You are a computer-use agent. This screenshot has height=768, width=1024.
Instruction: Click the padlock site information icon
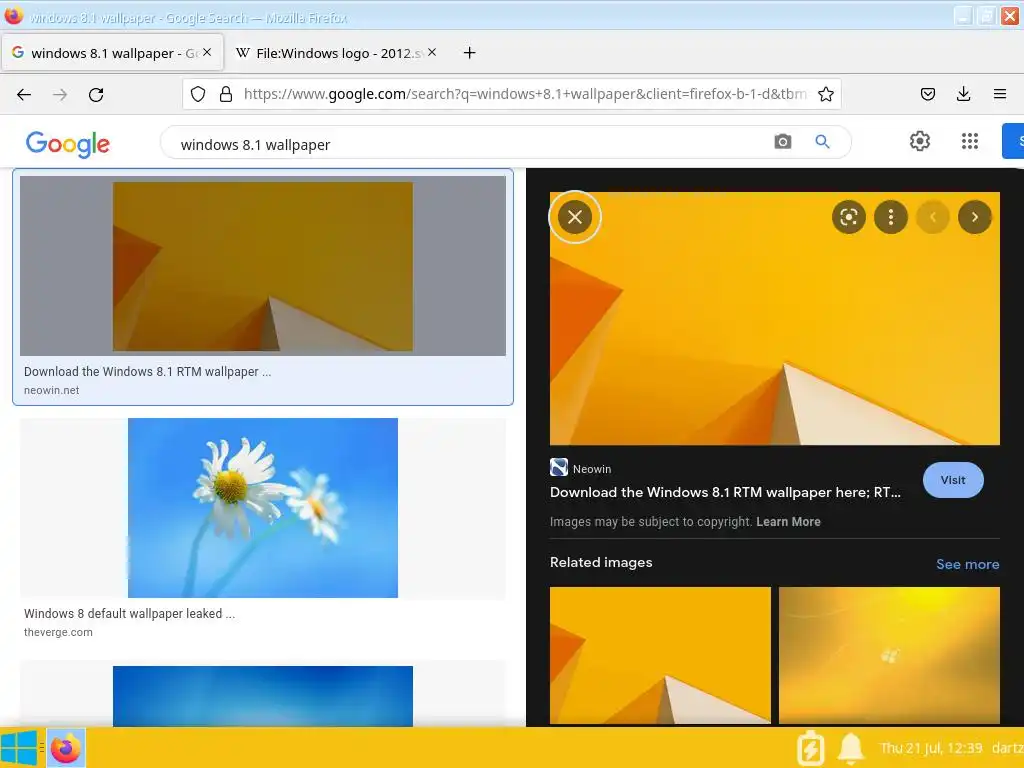tap(226, 95)
